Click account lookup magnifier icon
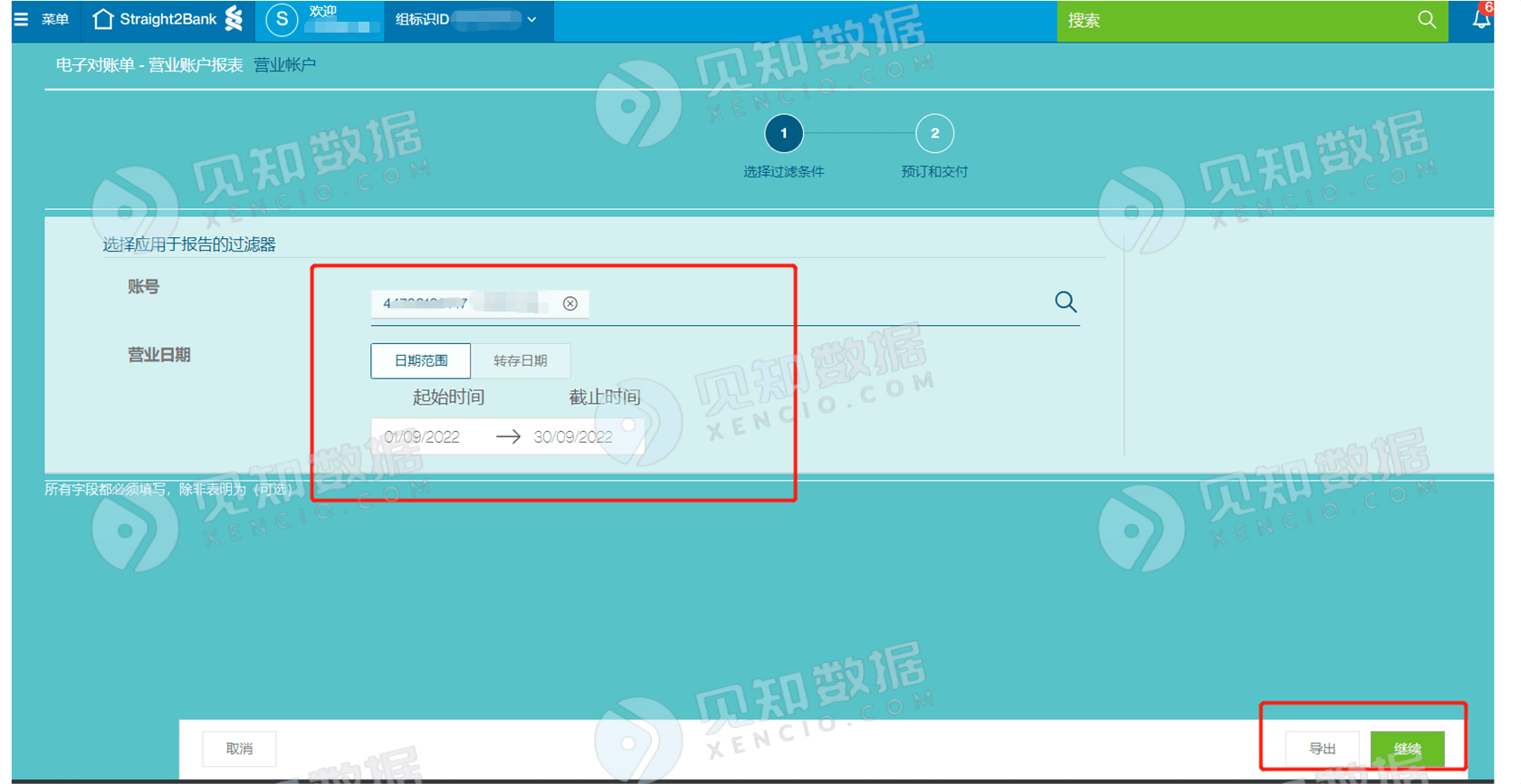Viewport: 1521px width, 784px height. click(x=1066, y=302)
